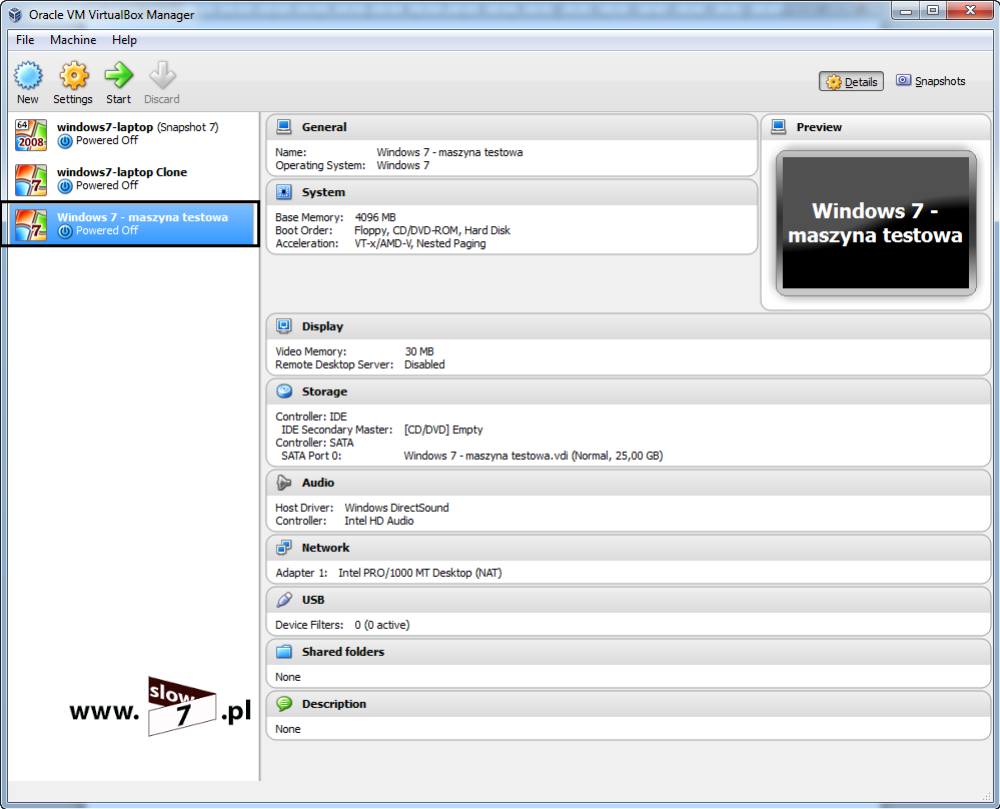
Task: Click windows7-laptop Clone OS icon
Action: (31, 180)
